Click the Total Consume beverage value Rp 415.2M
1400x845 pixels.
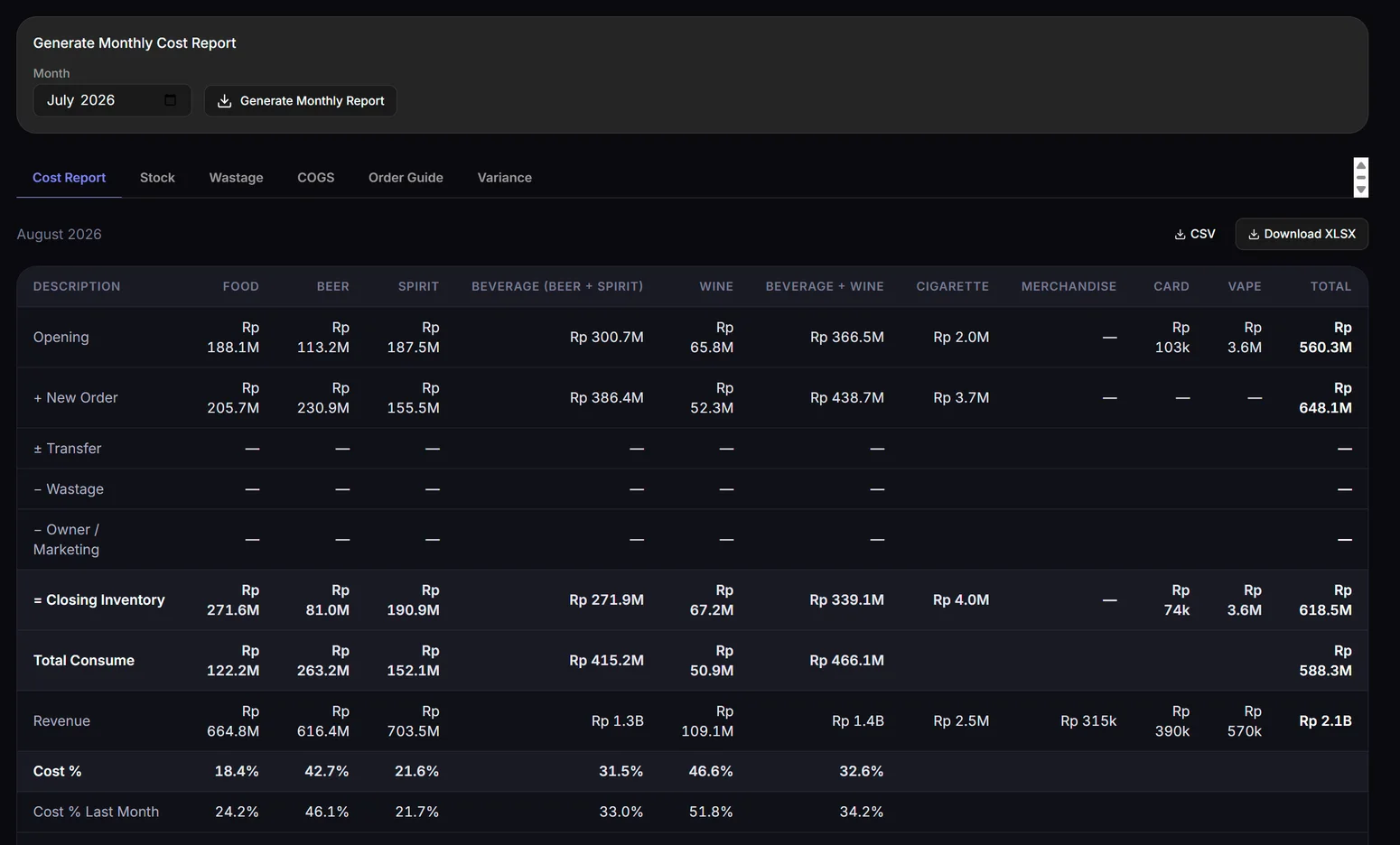point(606,660)
